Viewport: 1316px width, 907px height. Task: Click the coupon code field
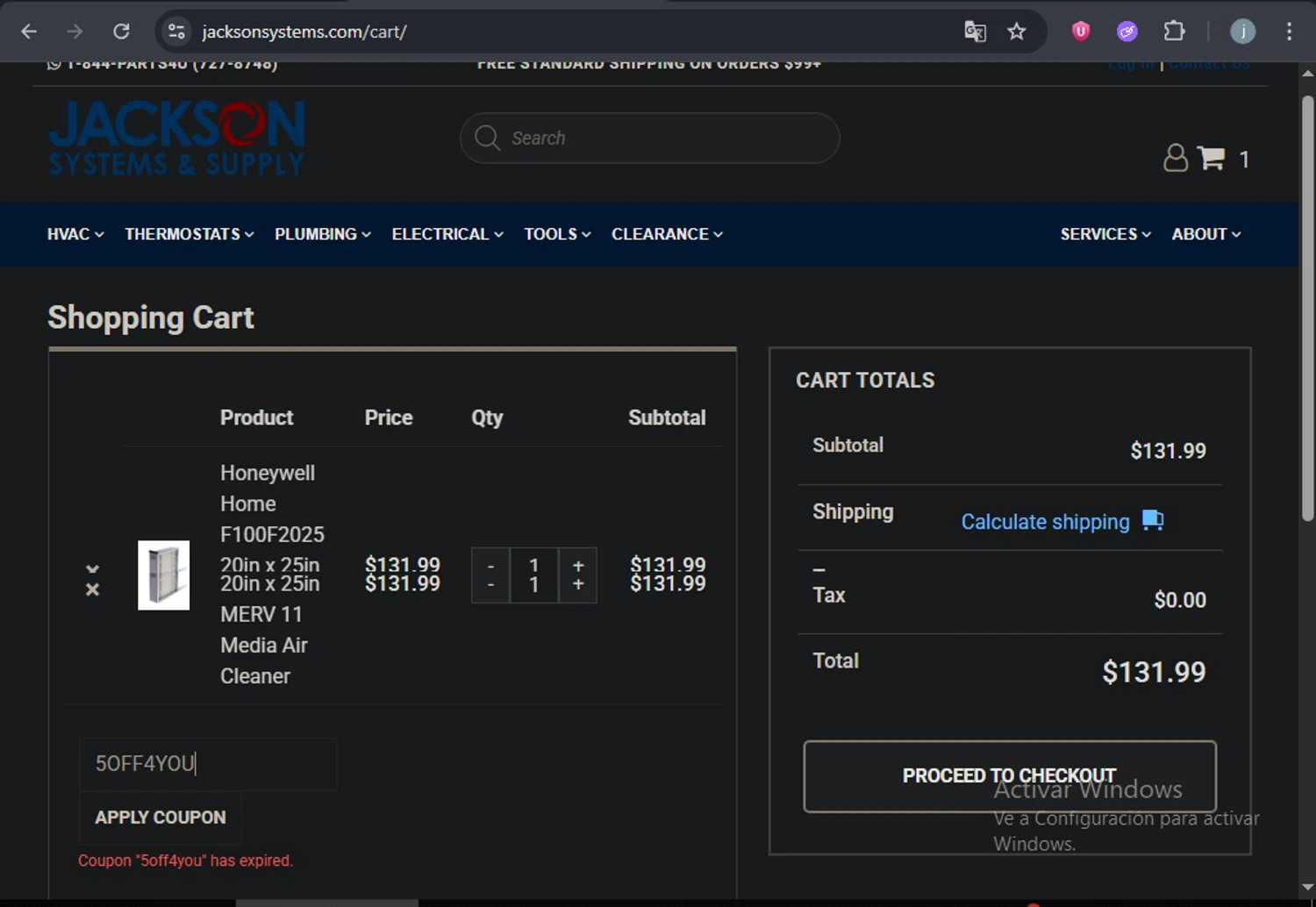click(x=208, y=764)
